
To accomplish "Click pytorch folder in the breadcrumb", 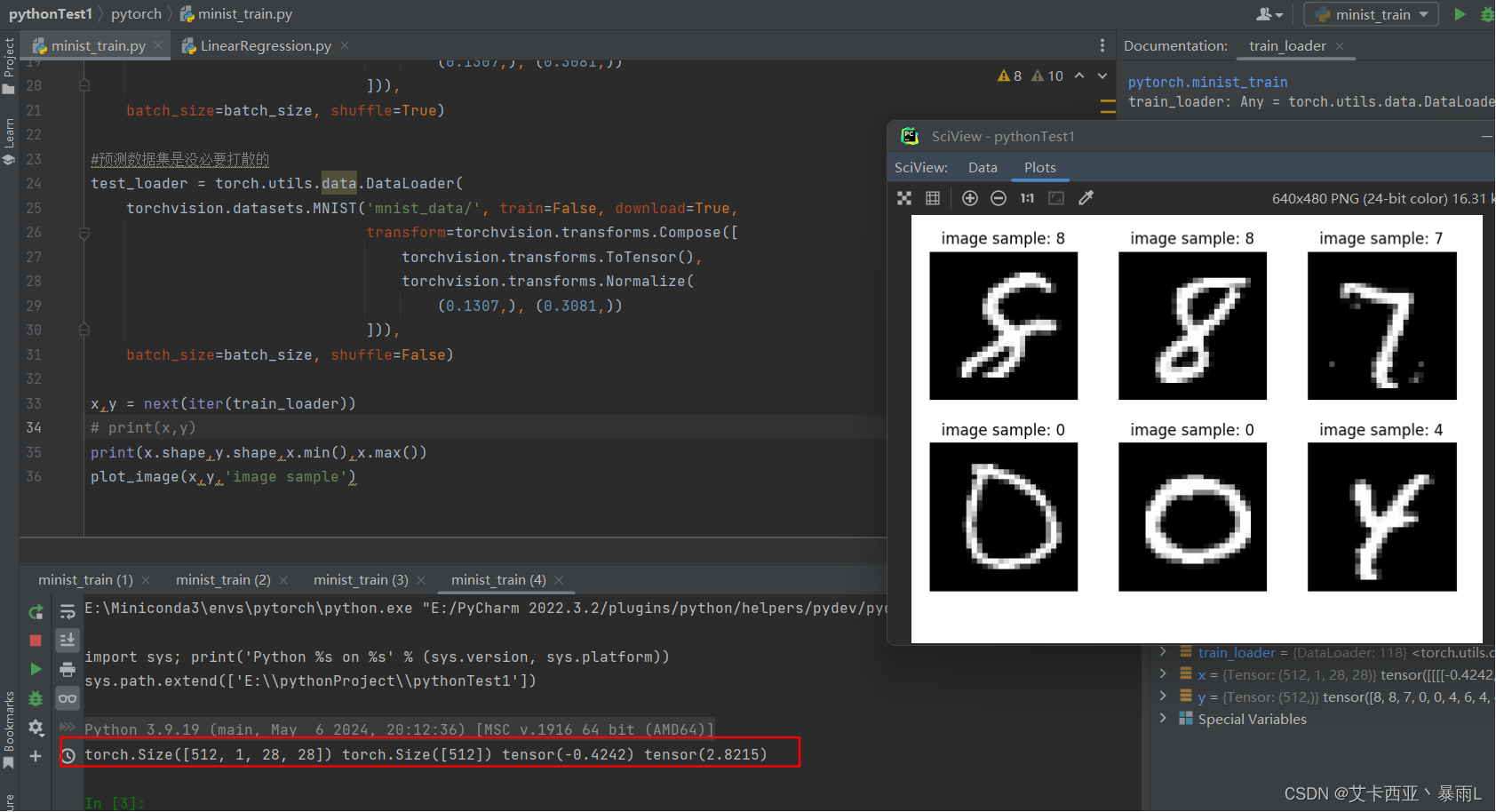I will pyautogui.click(x=136, y=14).
